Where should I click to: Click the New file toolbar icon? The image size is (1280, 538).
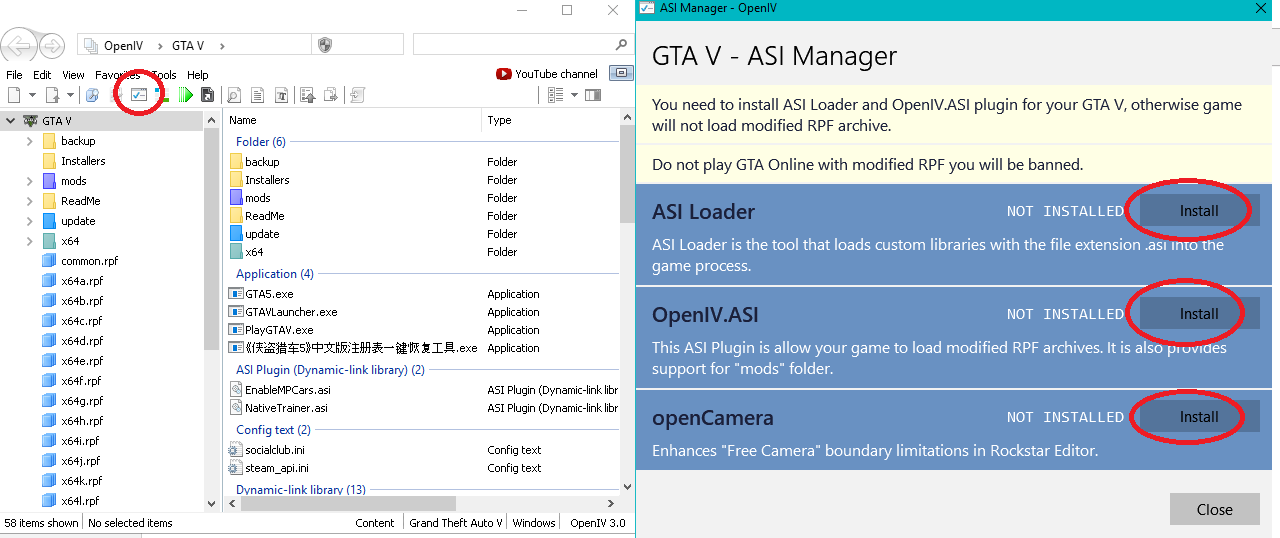pos(14,95)
